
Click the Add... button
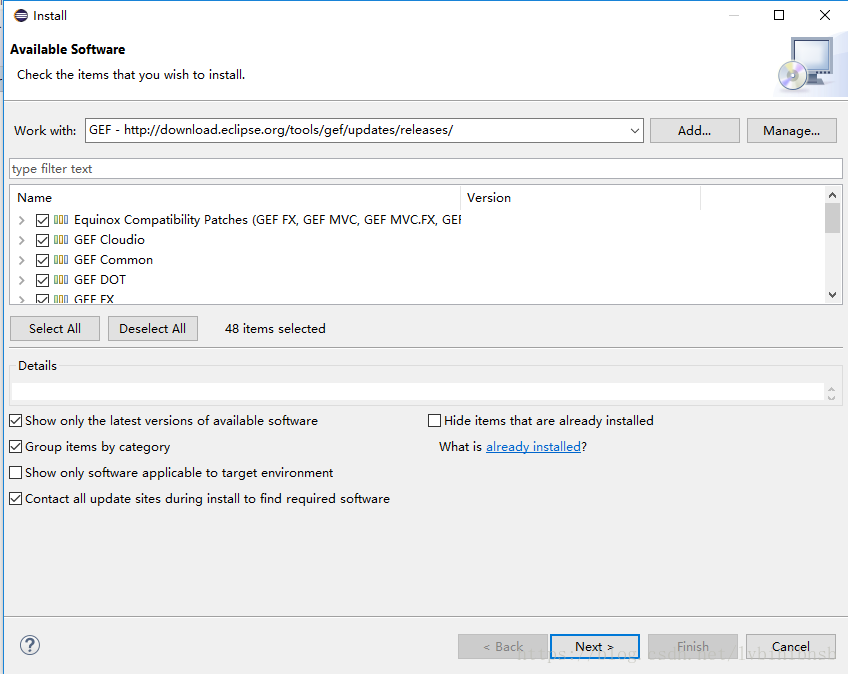(694, 130)
